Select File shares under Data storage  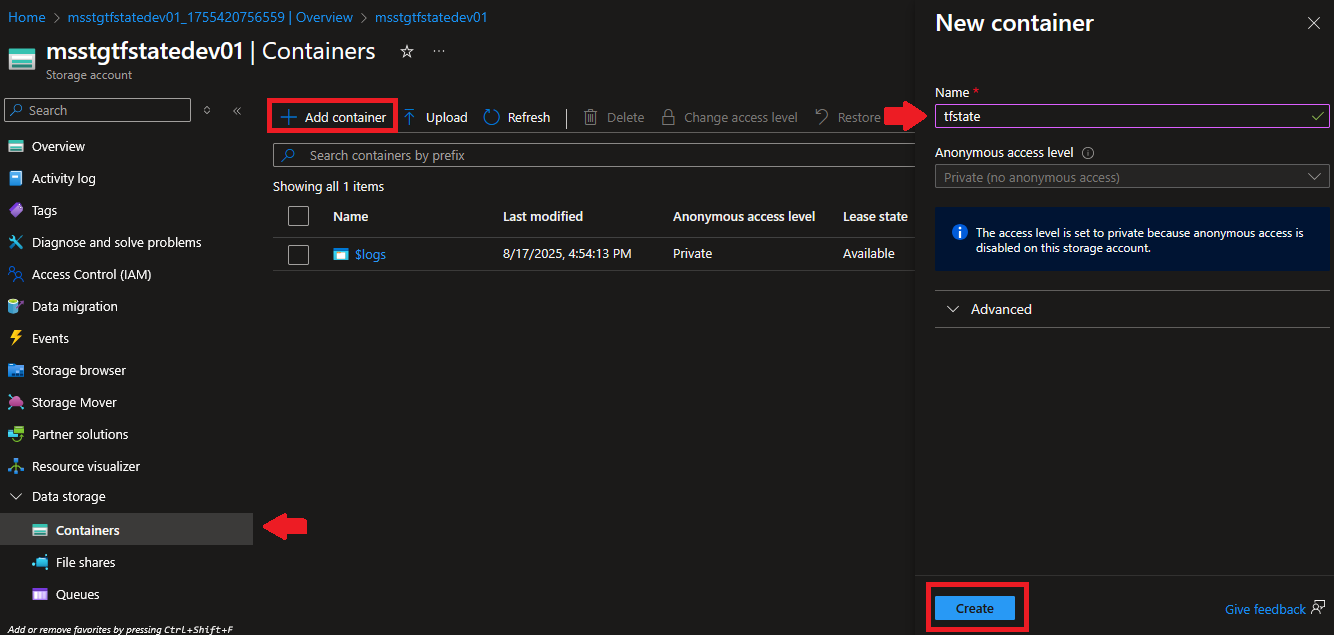pos(85,562)
